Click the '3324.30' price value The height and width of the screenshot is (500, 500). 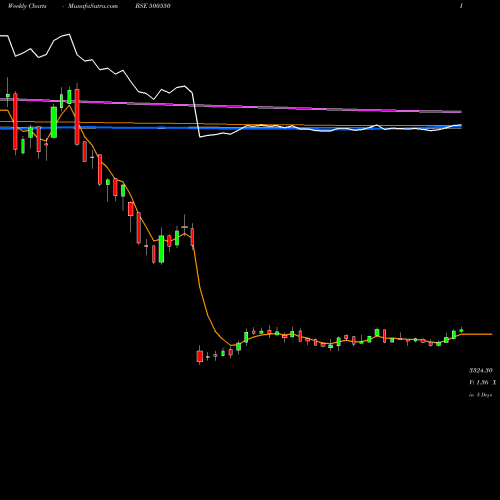(481, 370)
